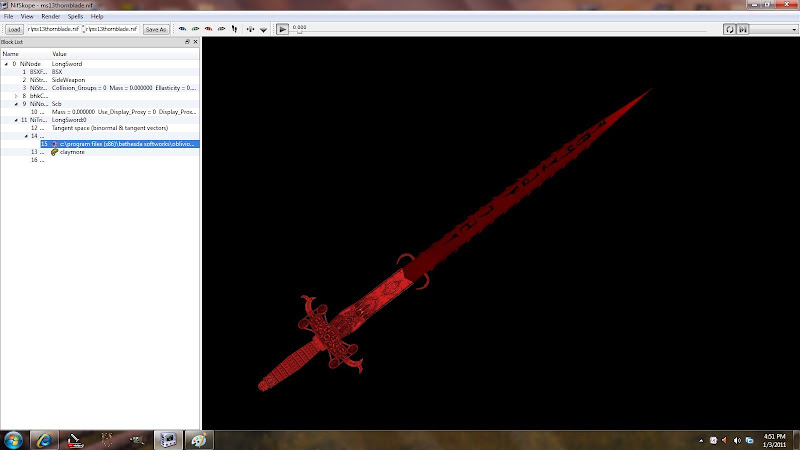The width and height of the screenshot is (800, 450).
Task: Switch to the green eye Front view icon
Action: tap(195, 29)
